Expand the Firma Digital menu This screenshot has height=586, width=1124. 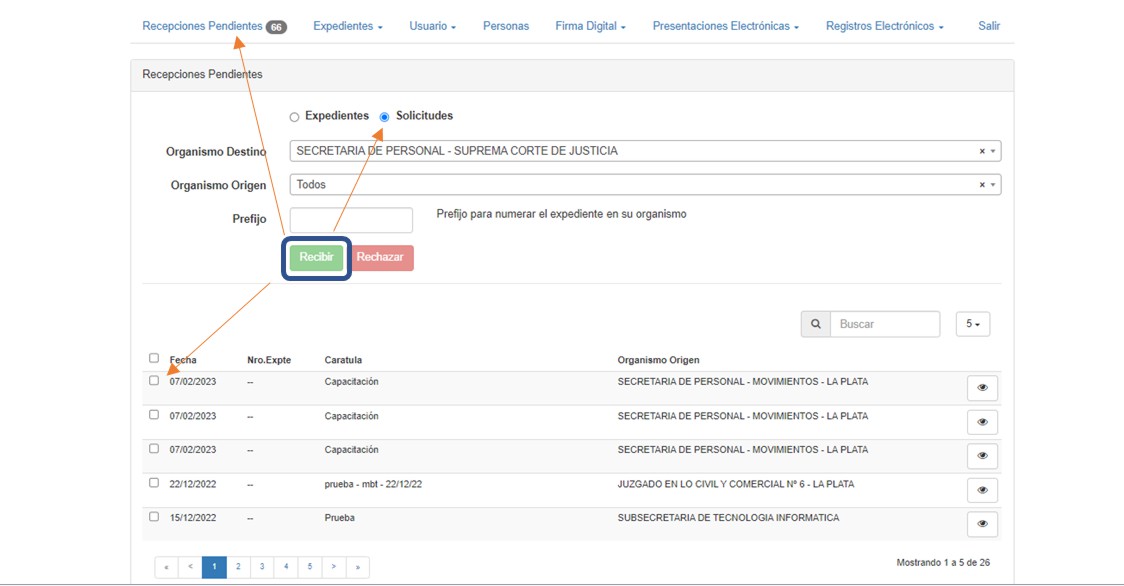590,26
